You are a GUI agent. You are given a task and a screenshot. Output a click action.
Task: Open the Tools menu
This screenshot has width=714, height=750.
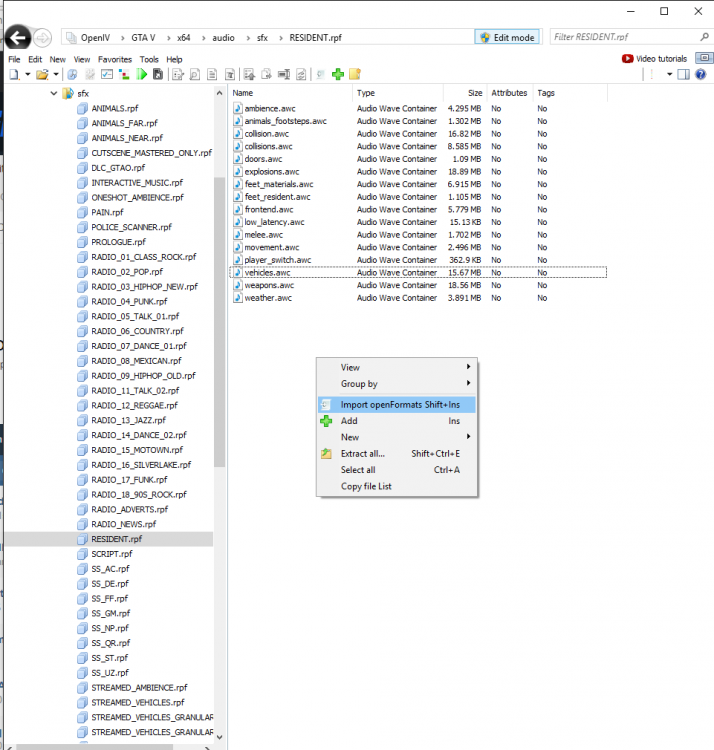149,59
